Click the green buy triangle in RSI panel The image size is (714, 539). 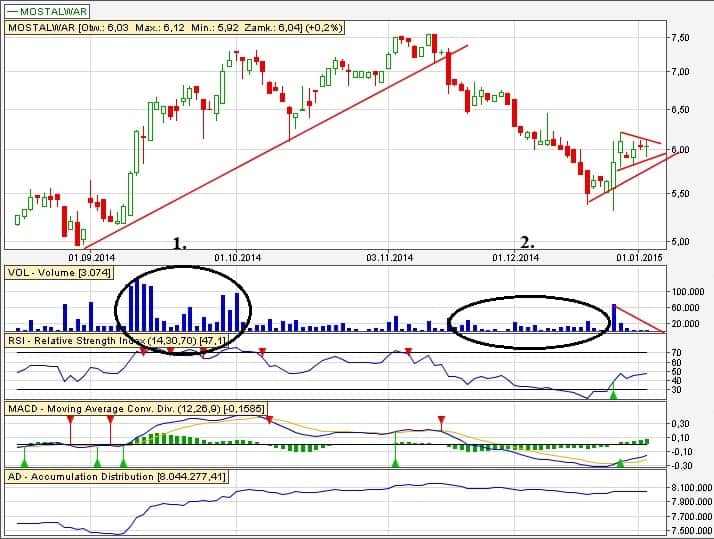coord(614,395)
